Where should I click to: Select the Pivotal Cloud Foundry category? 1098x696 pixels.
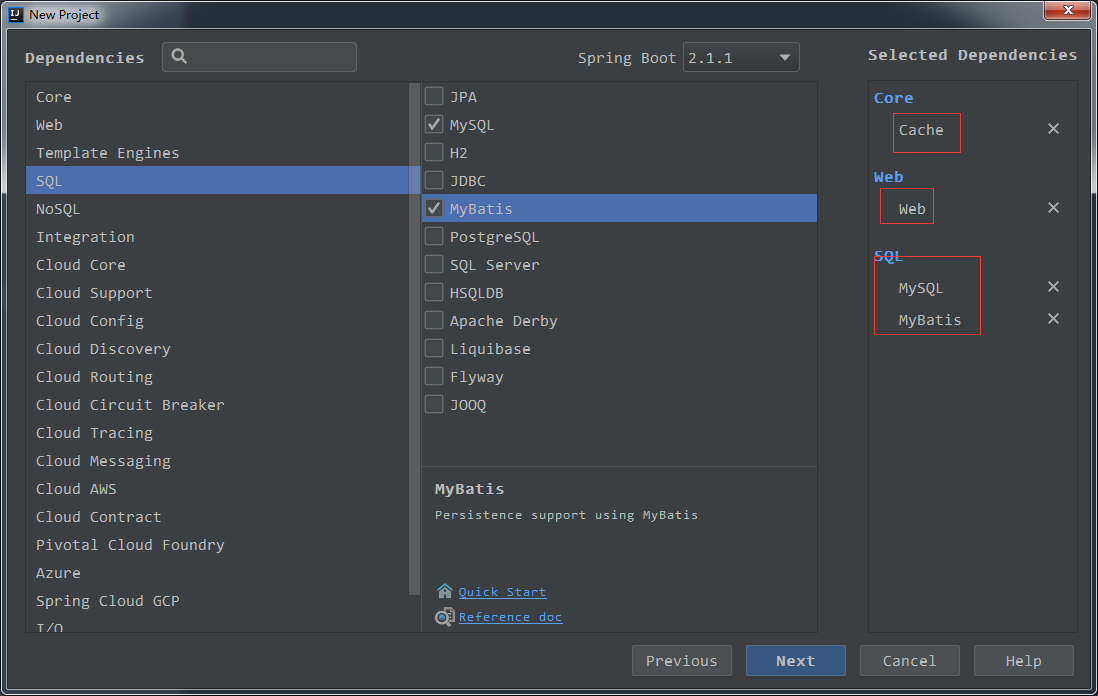217,545
